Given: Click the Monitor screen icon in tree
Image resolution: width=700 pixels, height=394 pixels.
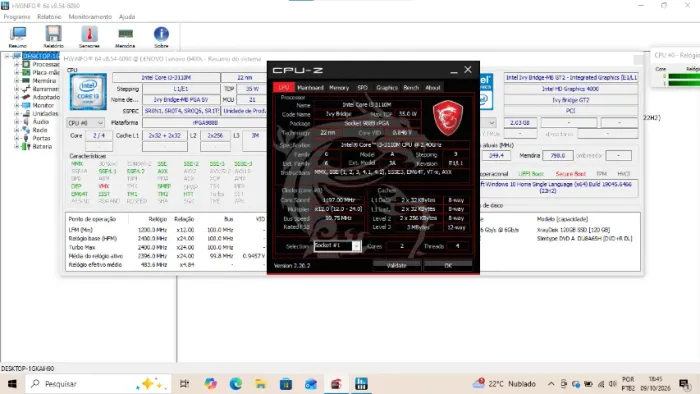Looking at the screenshot, I should (x=26, y=105).
